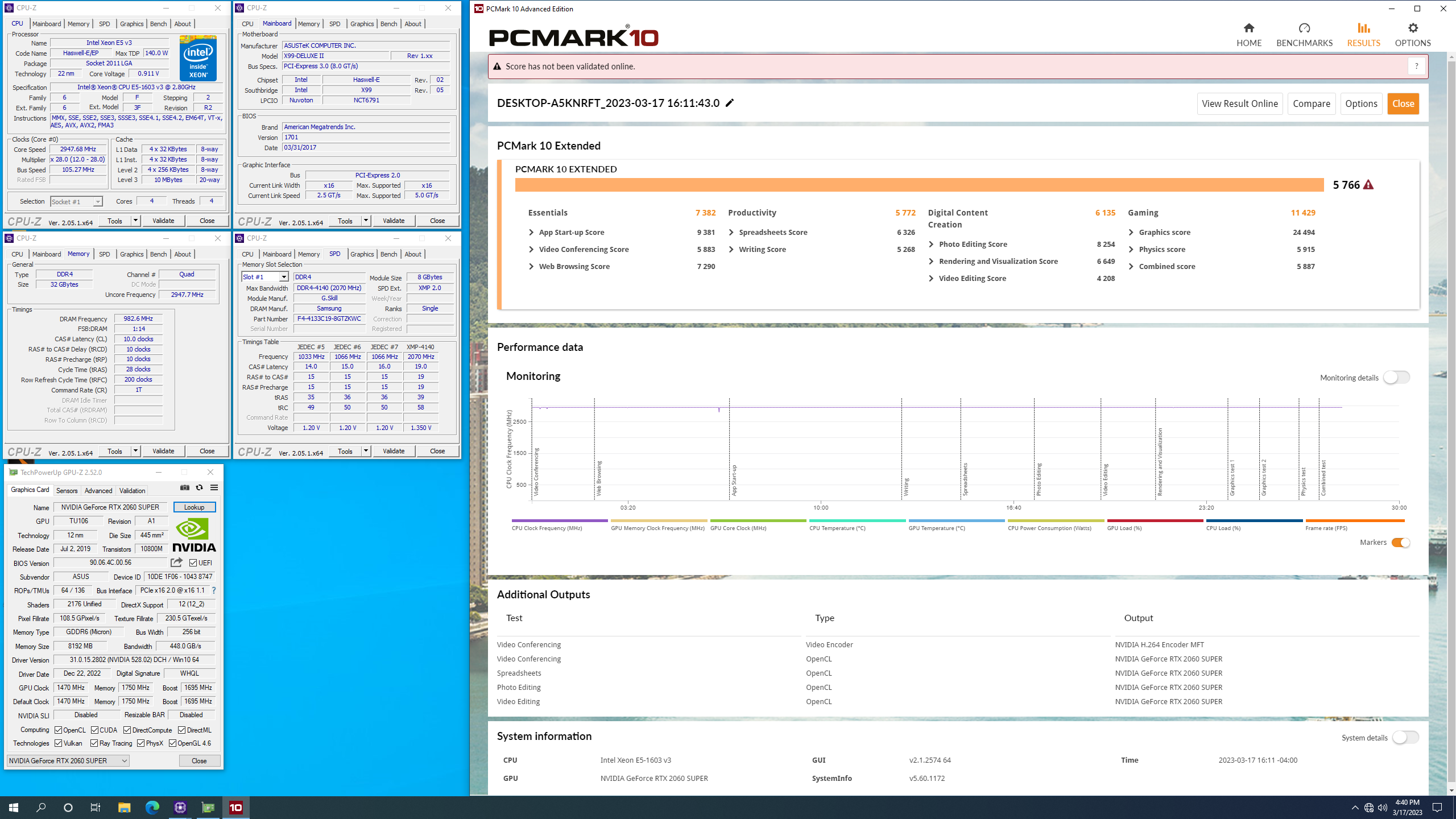Open Tools dropdown arrow in CPU-Z CPU window
The height and width of the screenshot is (819, 1456).
[135, 220]
